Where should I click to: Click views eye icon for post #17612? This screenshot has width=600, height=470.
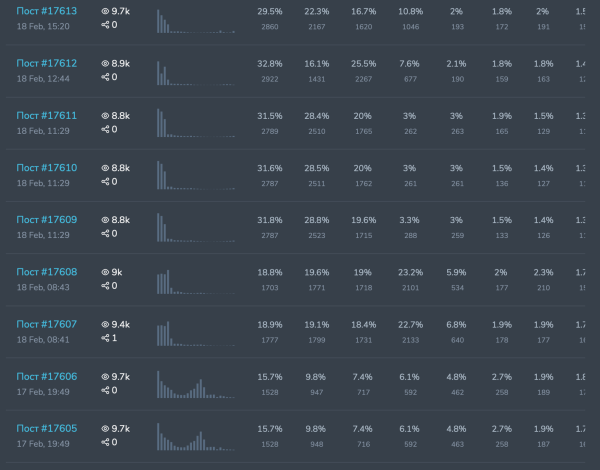[x=106, y=63]
